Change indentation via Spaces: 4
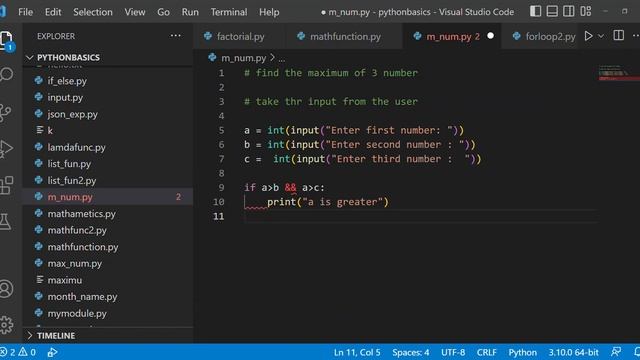 pyautogui.click(x=411, y=352)
